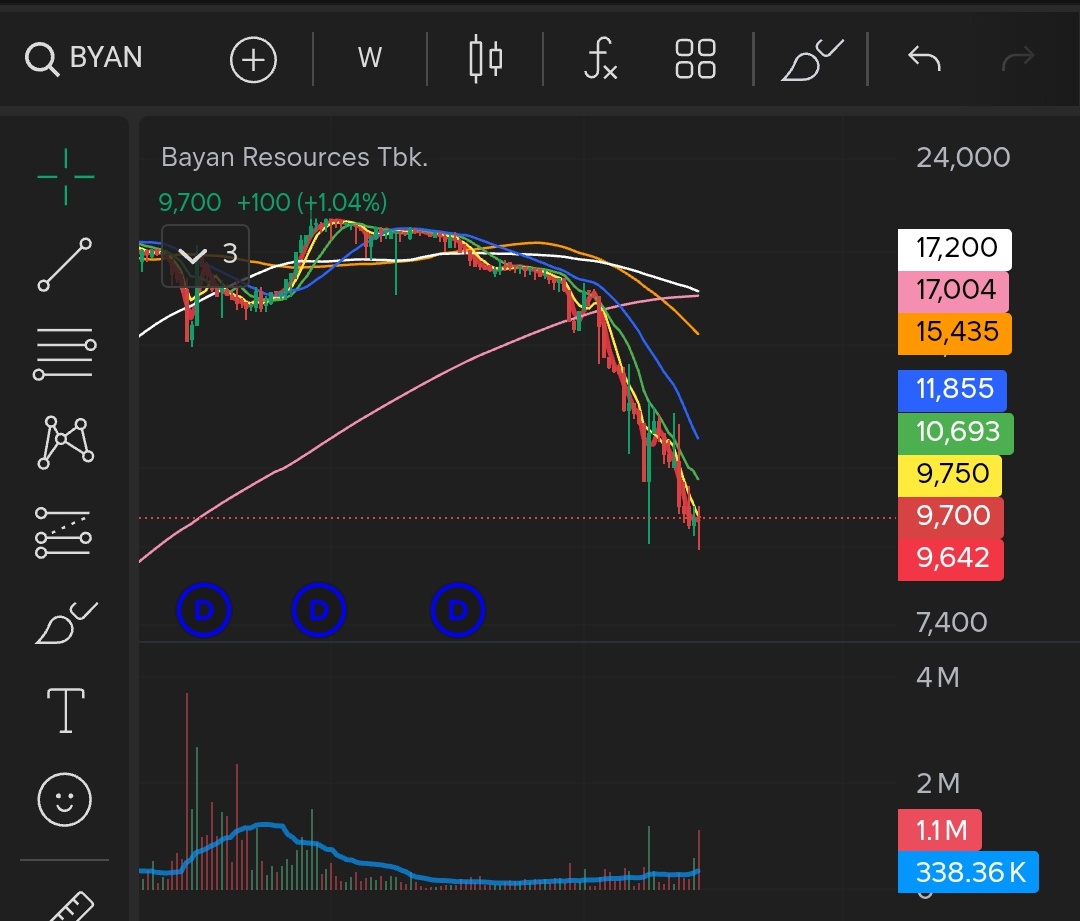This screenshot has height=921, width=1080.
Task: Click the 2 M volume axis label
Action: coord(937,784)
